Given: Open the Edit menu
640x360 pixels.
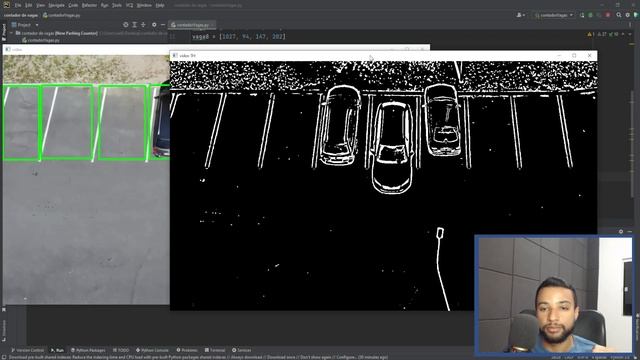Looking at the screenshot, I should point(29,5).
